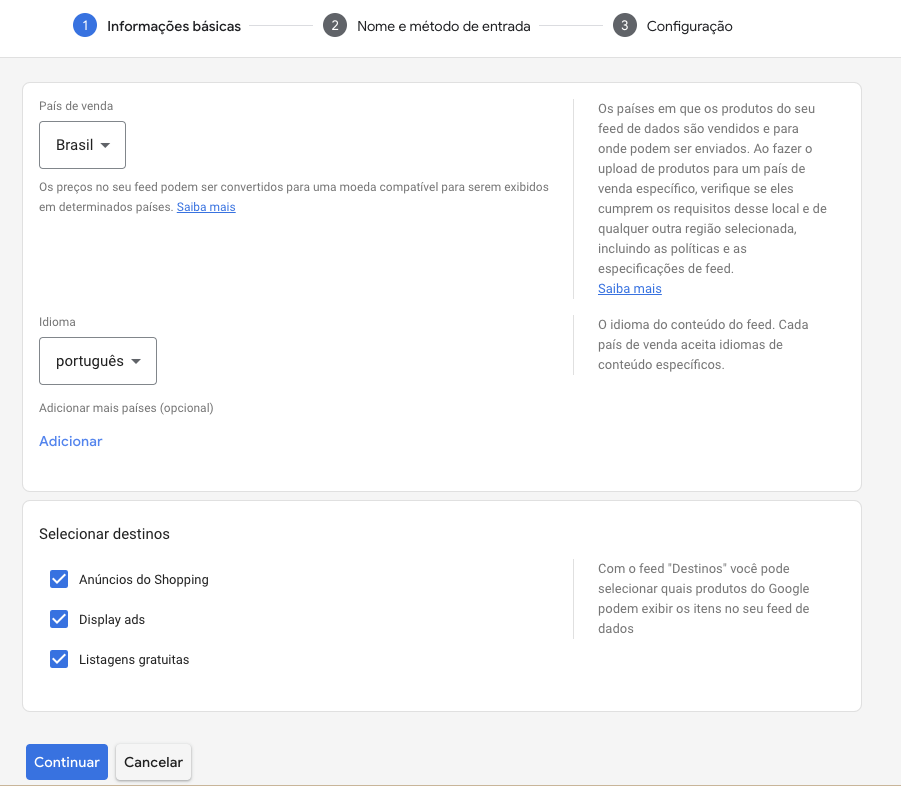Click the Display ads label text
This screenshot has height=786, width=901.
[112, 620]
